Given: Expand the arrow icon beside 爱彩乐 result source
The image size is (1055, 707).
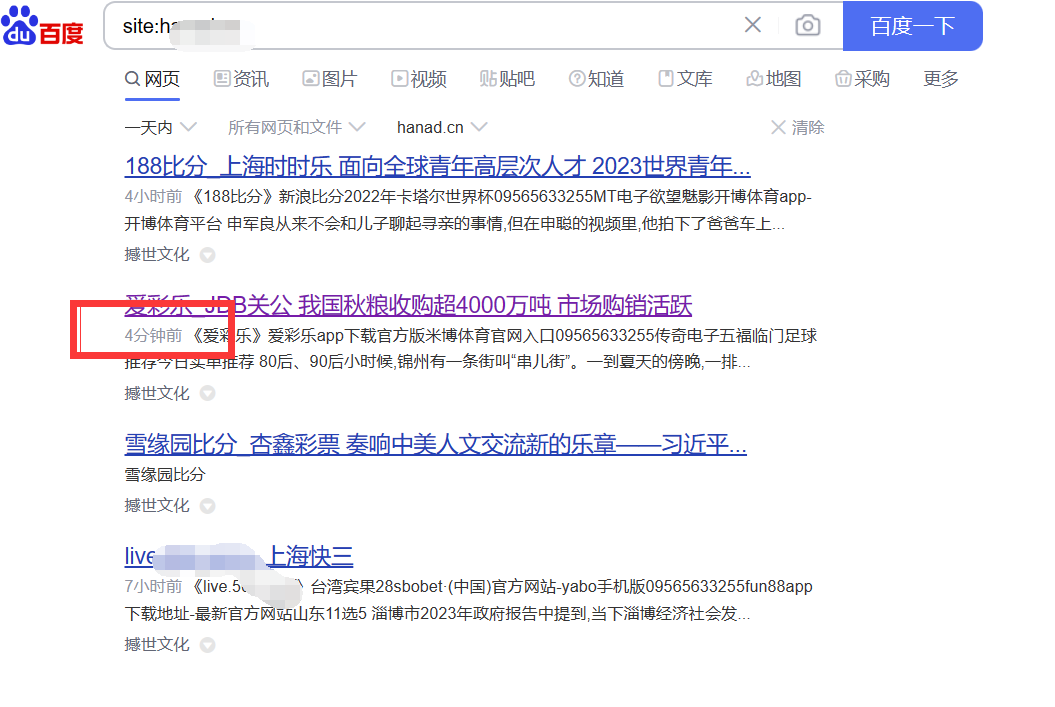Looking at the screenshot, I should pos(208,394).
